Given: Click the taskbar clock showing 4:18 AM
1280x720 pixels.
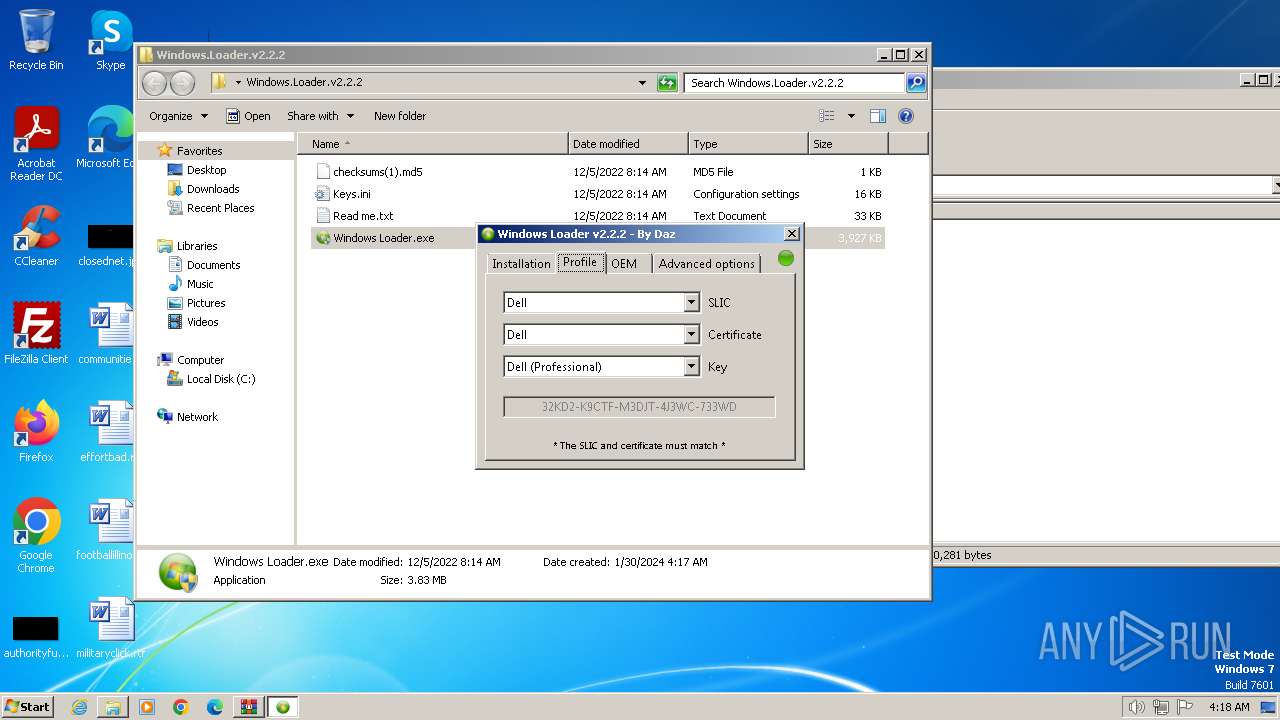Looking at the screenshot, I should [x=1229, y=707].
